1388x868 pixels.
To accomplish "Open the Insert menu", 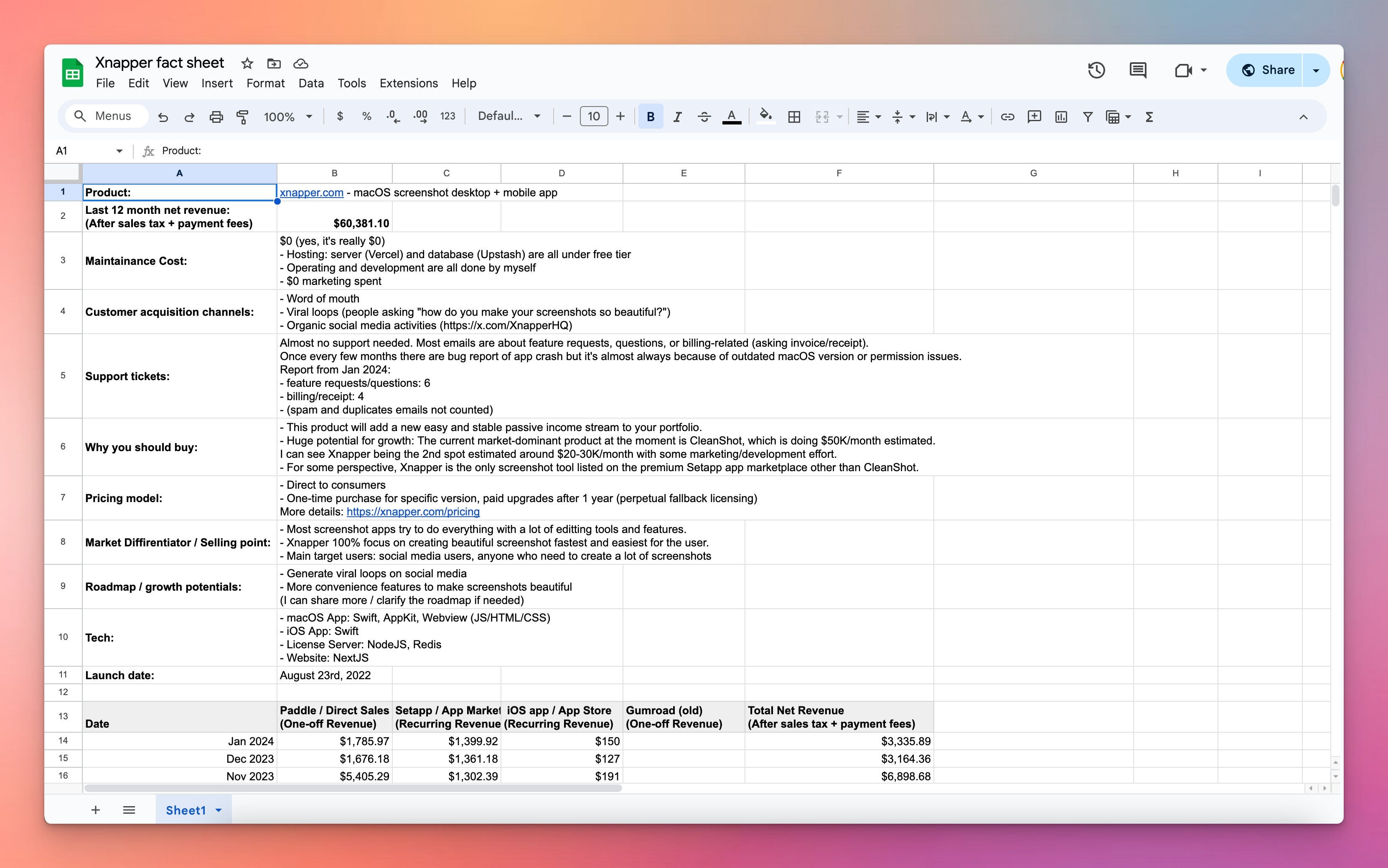I will click(217, 83).
